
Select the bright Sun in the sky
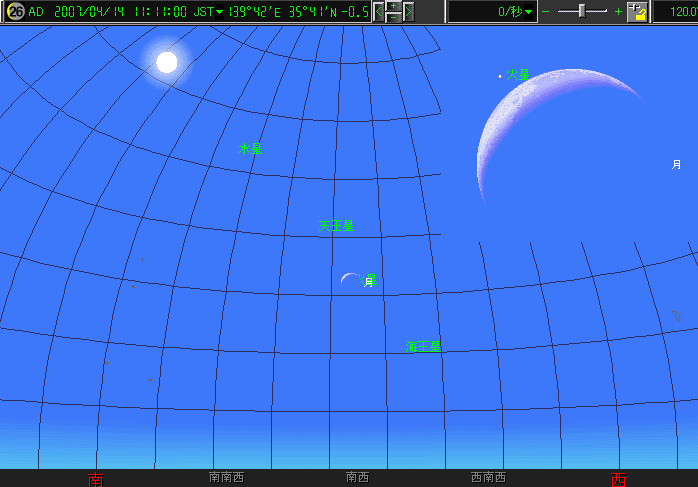pos(166,62)
